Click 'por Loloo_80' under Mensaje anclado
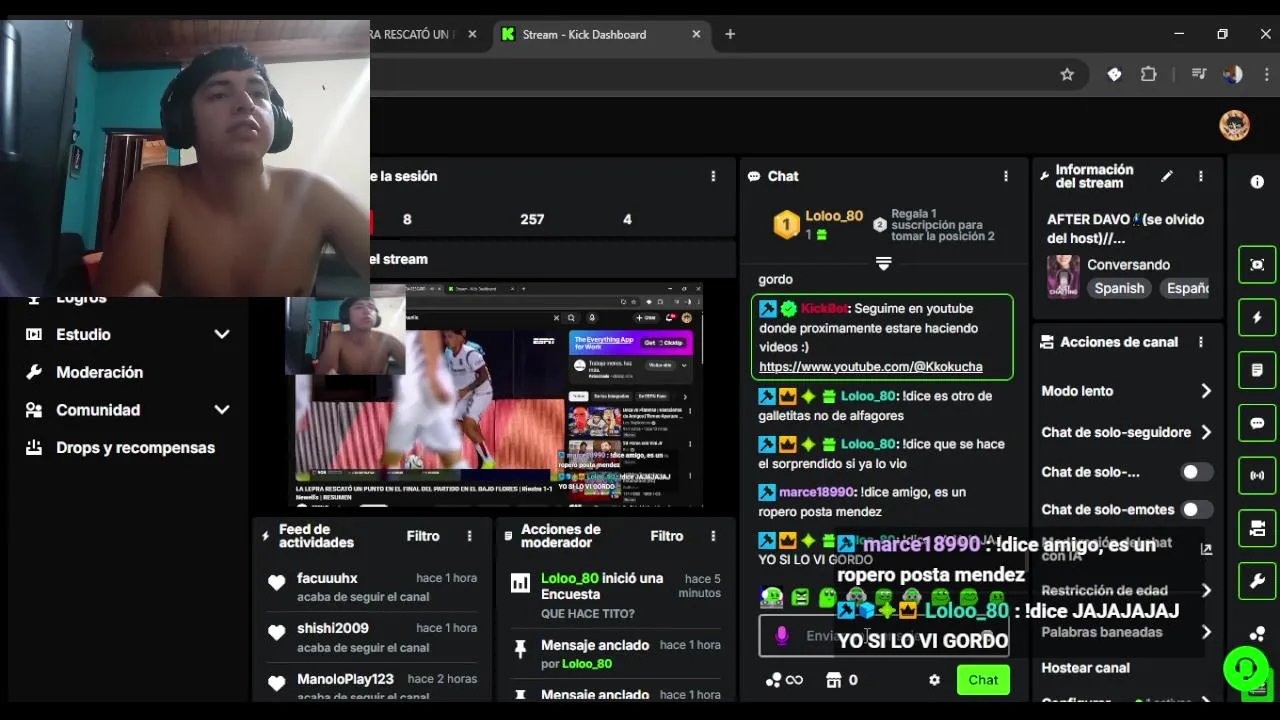This screenshot has width=1280, height=720. [x=576, y=664]
